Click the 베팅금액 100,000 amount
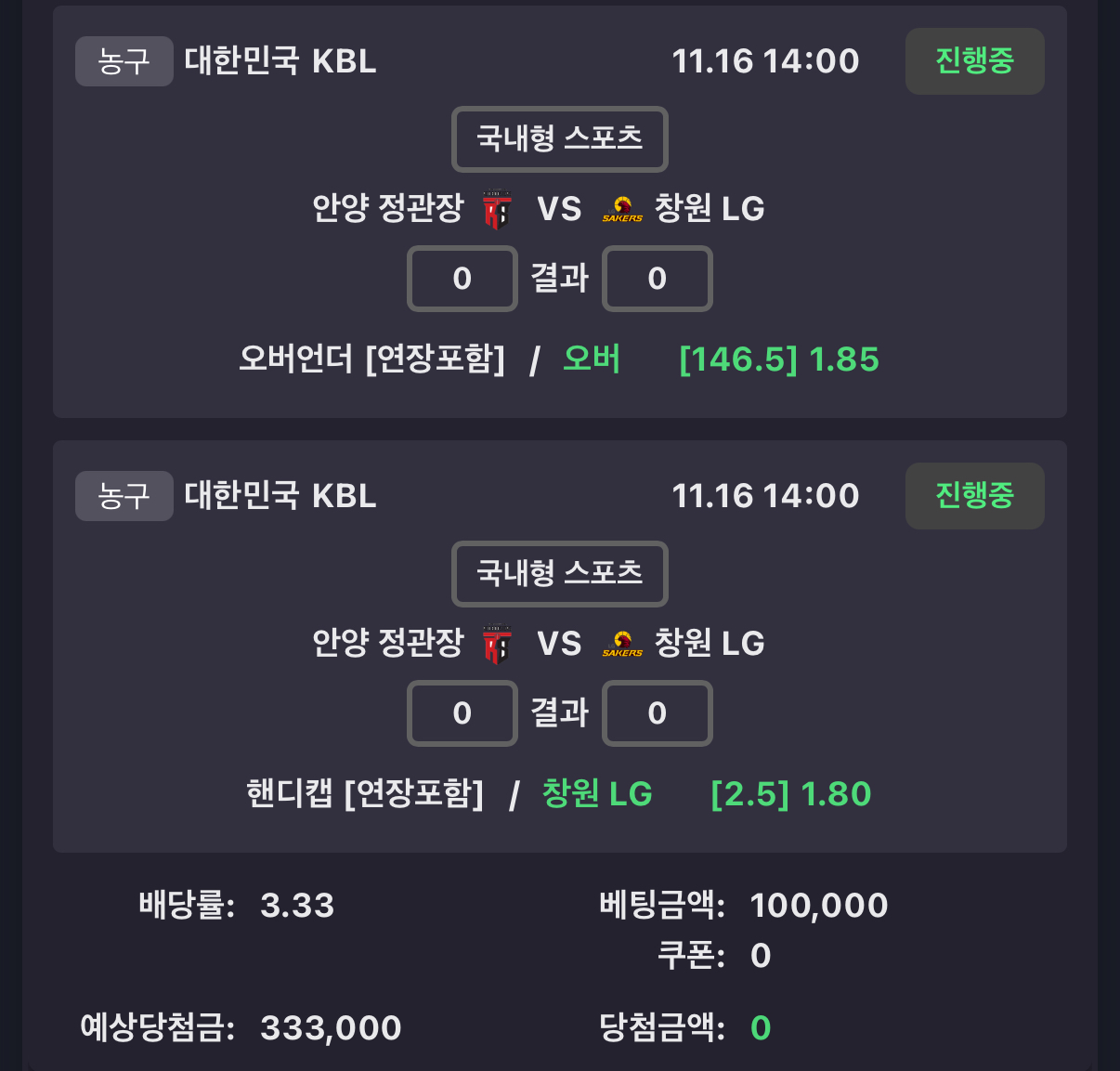 (x=818, y=906)
